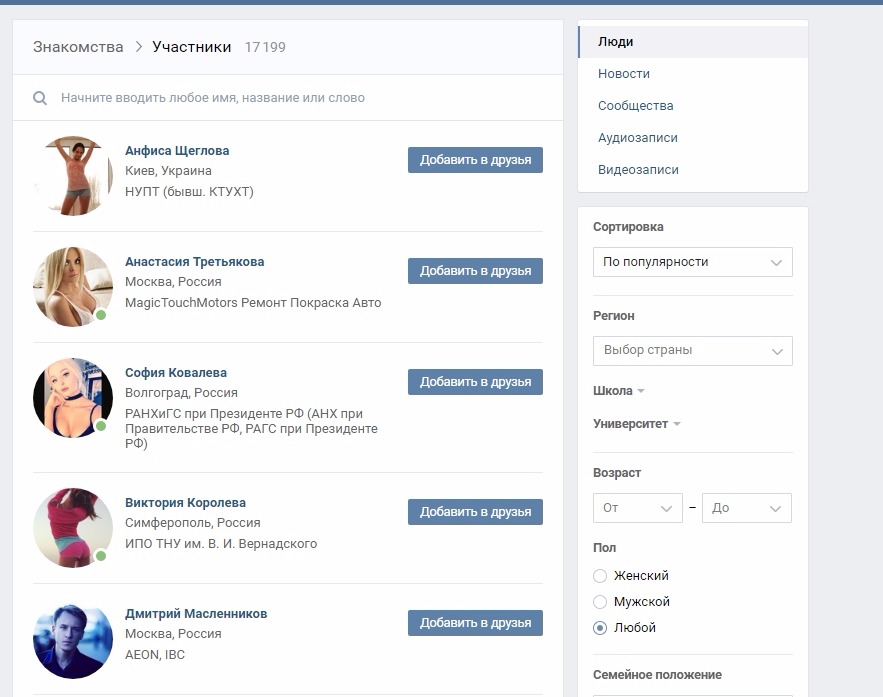
Task: Go back to the Знакомства breadcrumb
Action: (x=78, y=47)
